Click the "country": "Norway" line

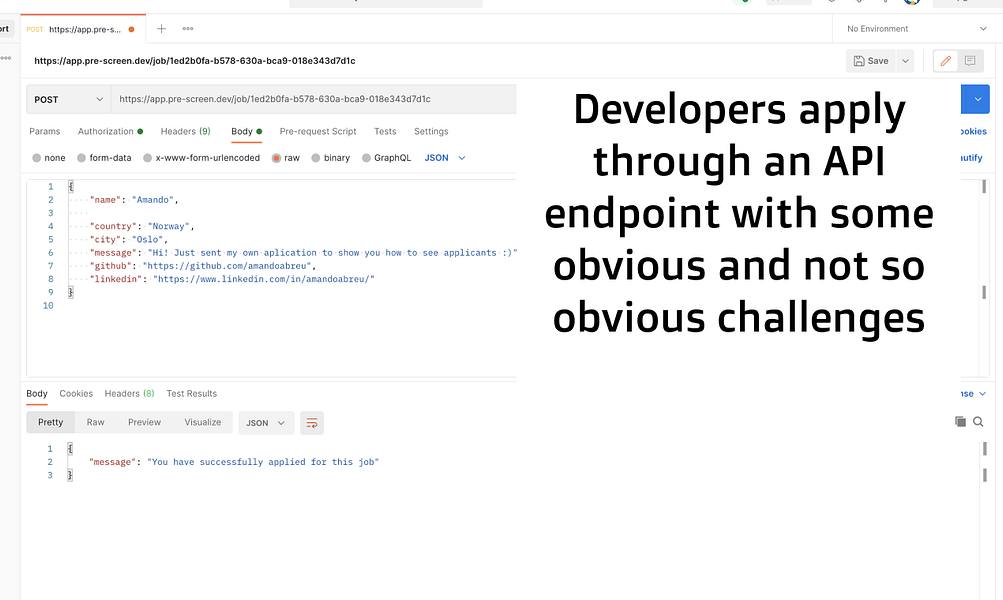[141, 226]
